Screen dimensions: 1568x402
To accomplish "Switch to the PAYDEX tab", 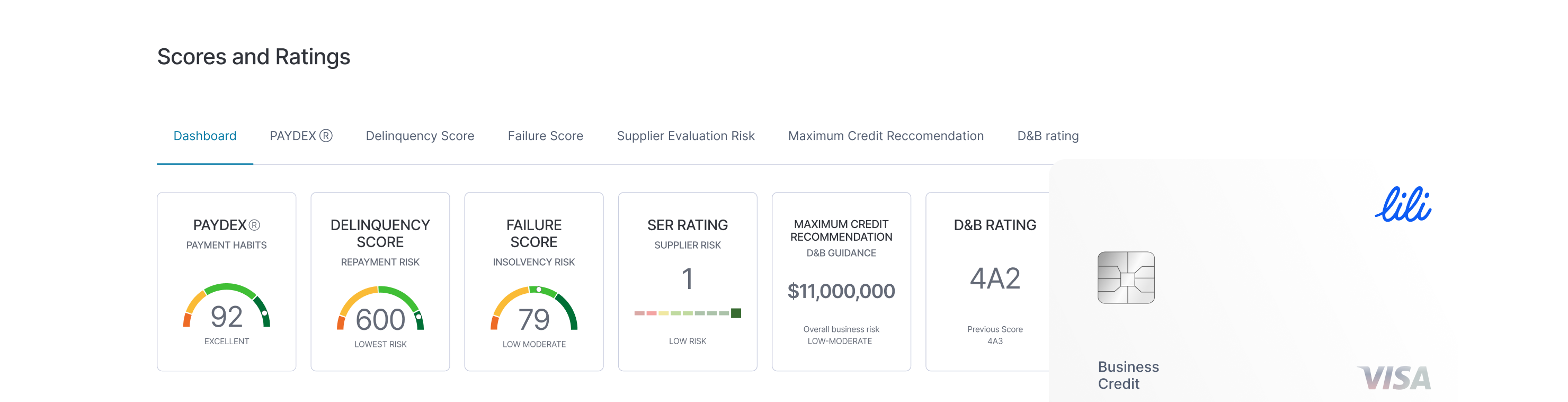I will click(x=293, y=136).
